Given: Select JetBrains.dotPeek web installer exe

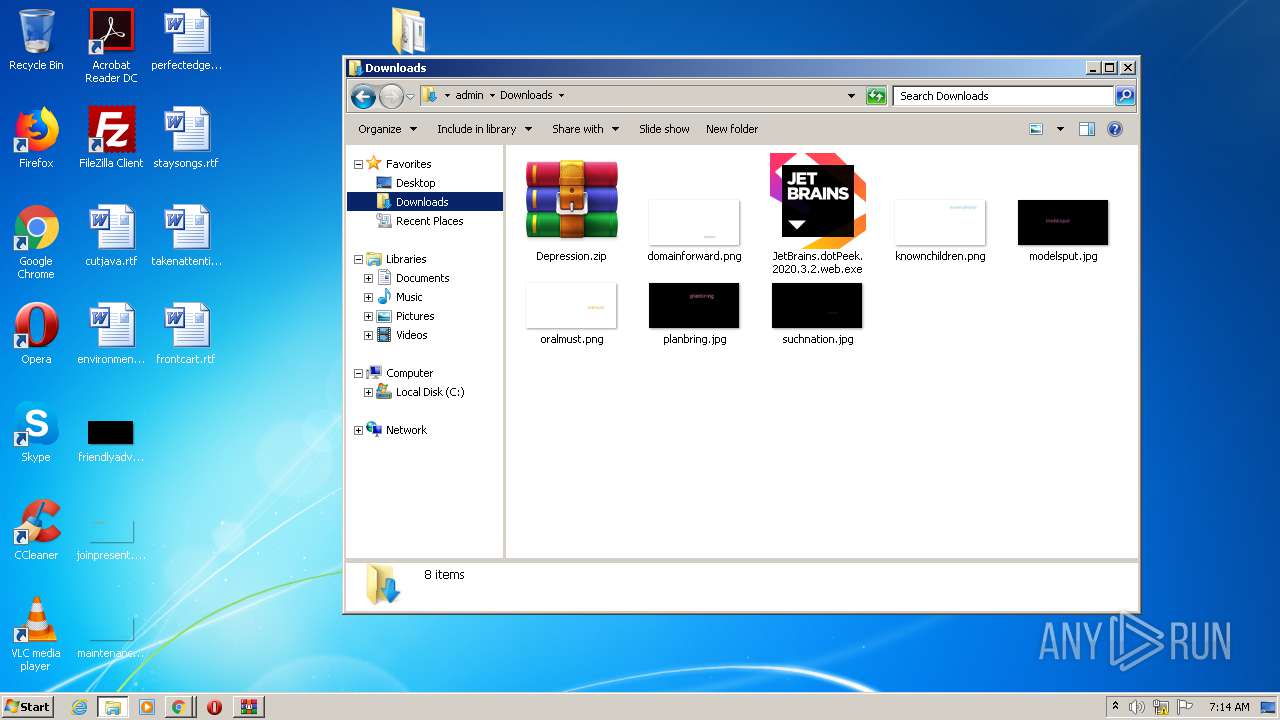Looking at the screenshot, I should pos(817,214).
